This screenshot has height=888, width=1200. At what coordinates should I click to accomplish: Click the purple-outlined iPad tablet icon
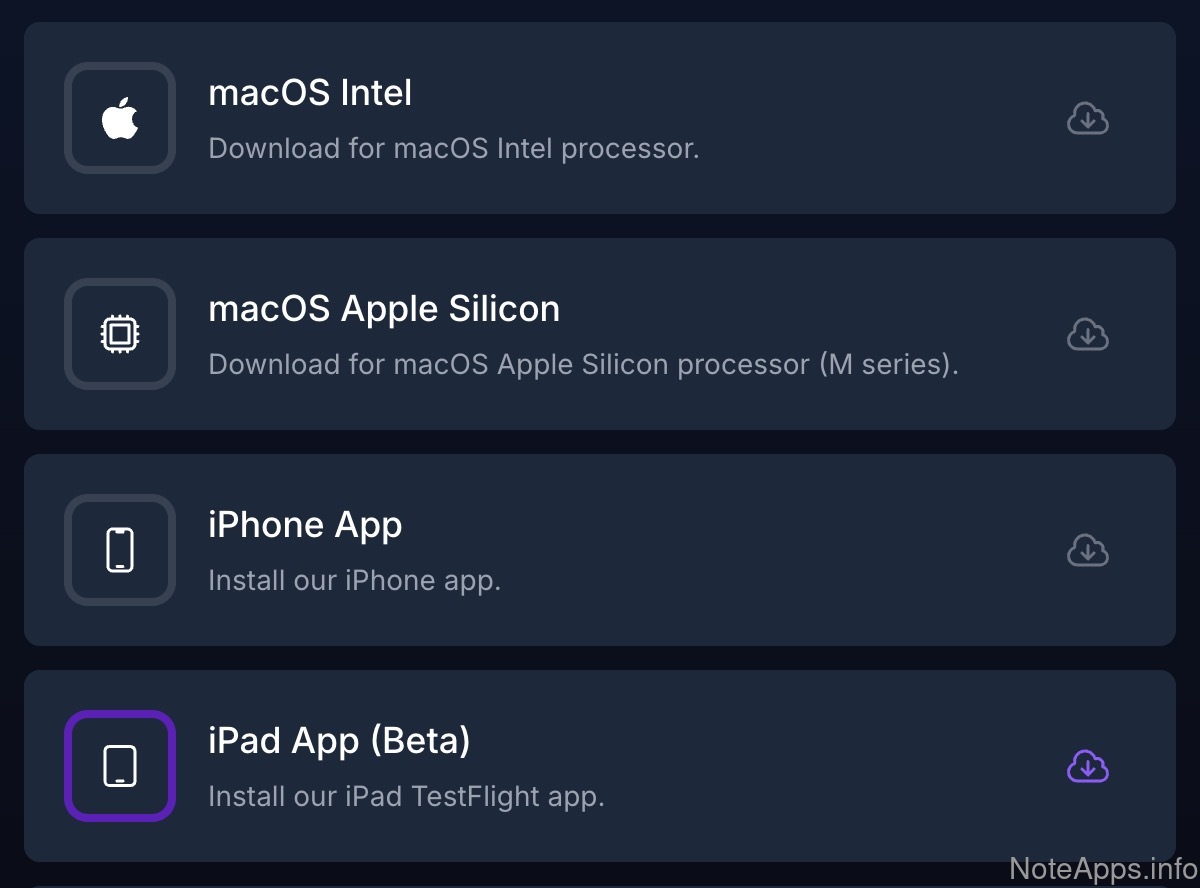120,766
